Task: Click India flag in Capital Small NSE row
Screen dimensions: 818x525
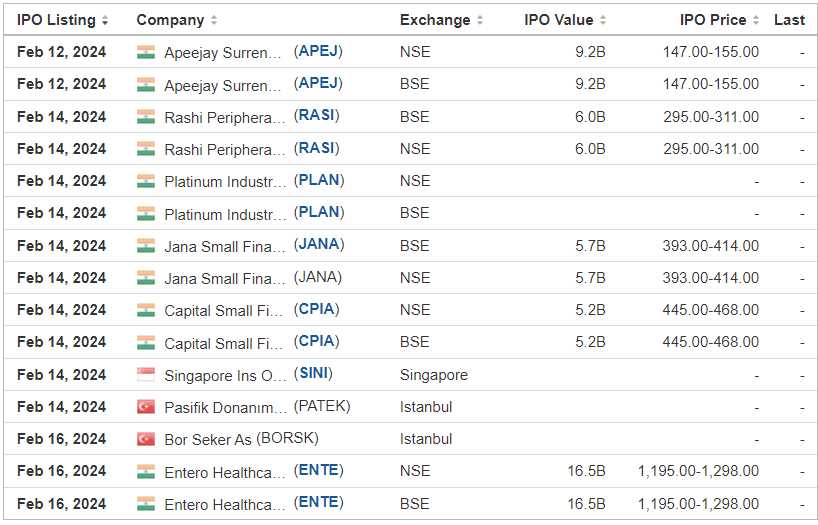Action: [x=146, y=311]
